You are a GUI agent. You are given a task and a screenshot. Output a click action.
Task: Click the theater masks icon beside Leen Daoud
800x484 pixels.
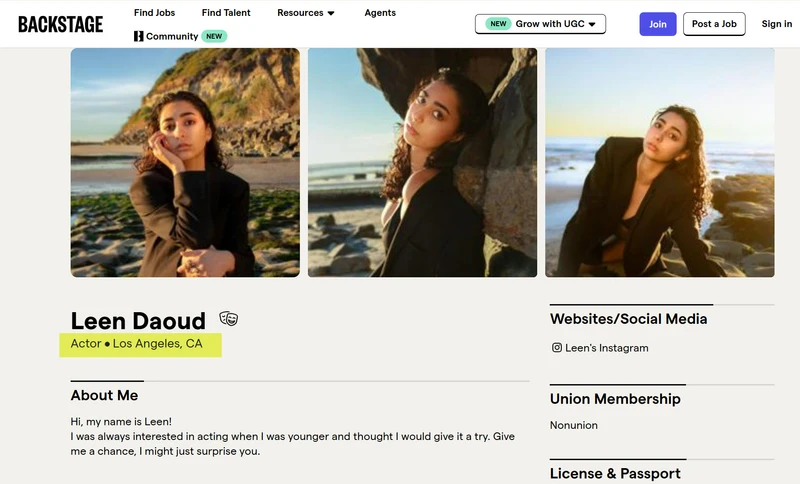point(229,319)
